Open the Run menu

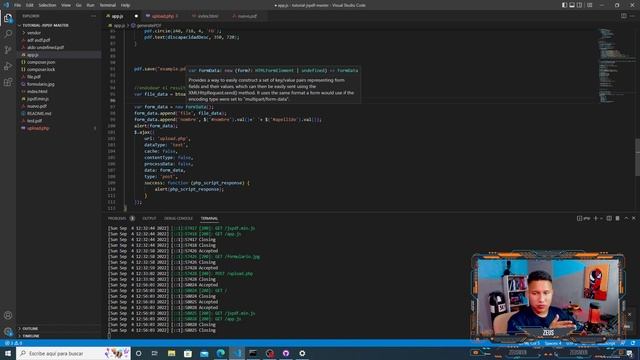(91, 5)
